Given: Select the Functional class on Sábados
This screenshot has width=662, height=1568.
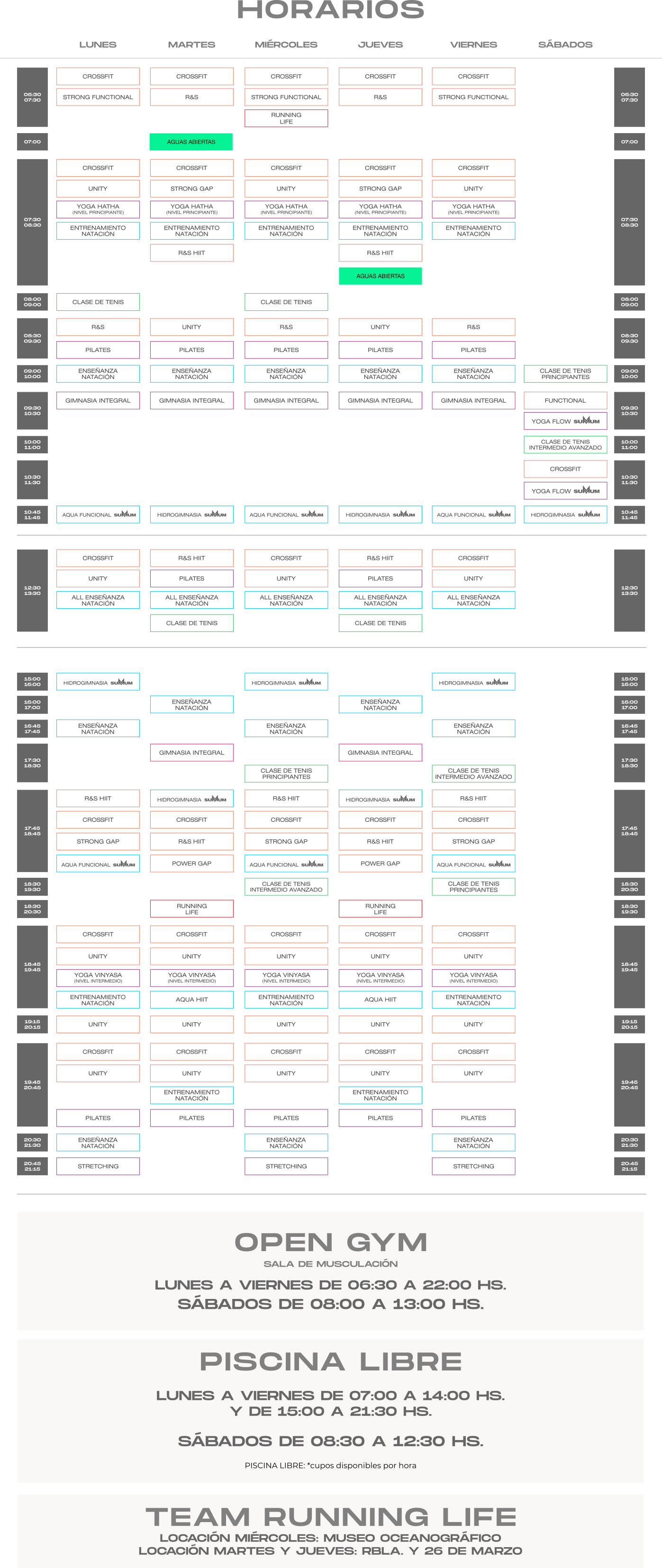Looking at the screenshot, I should click(564, 400).
